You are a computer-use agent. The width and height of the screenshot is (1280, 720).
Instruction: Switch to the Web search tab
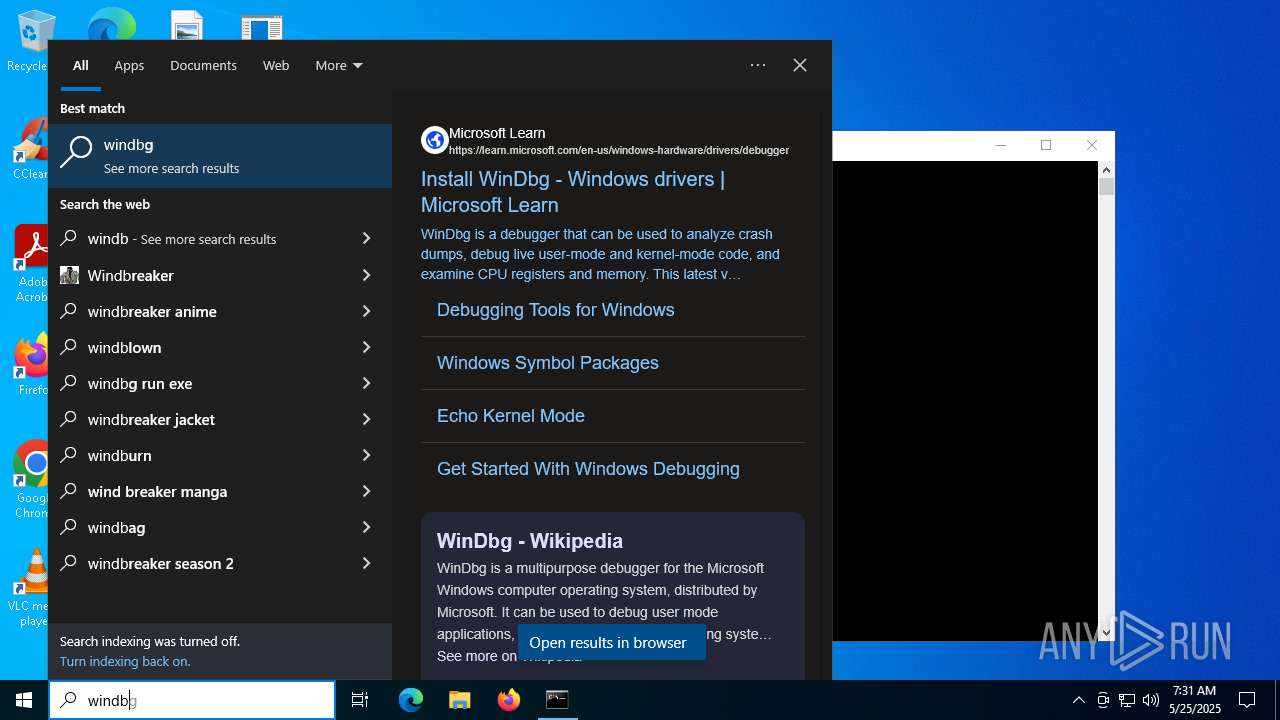pos(276,65)
